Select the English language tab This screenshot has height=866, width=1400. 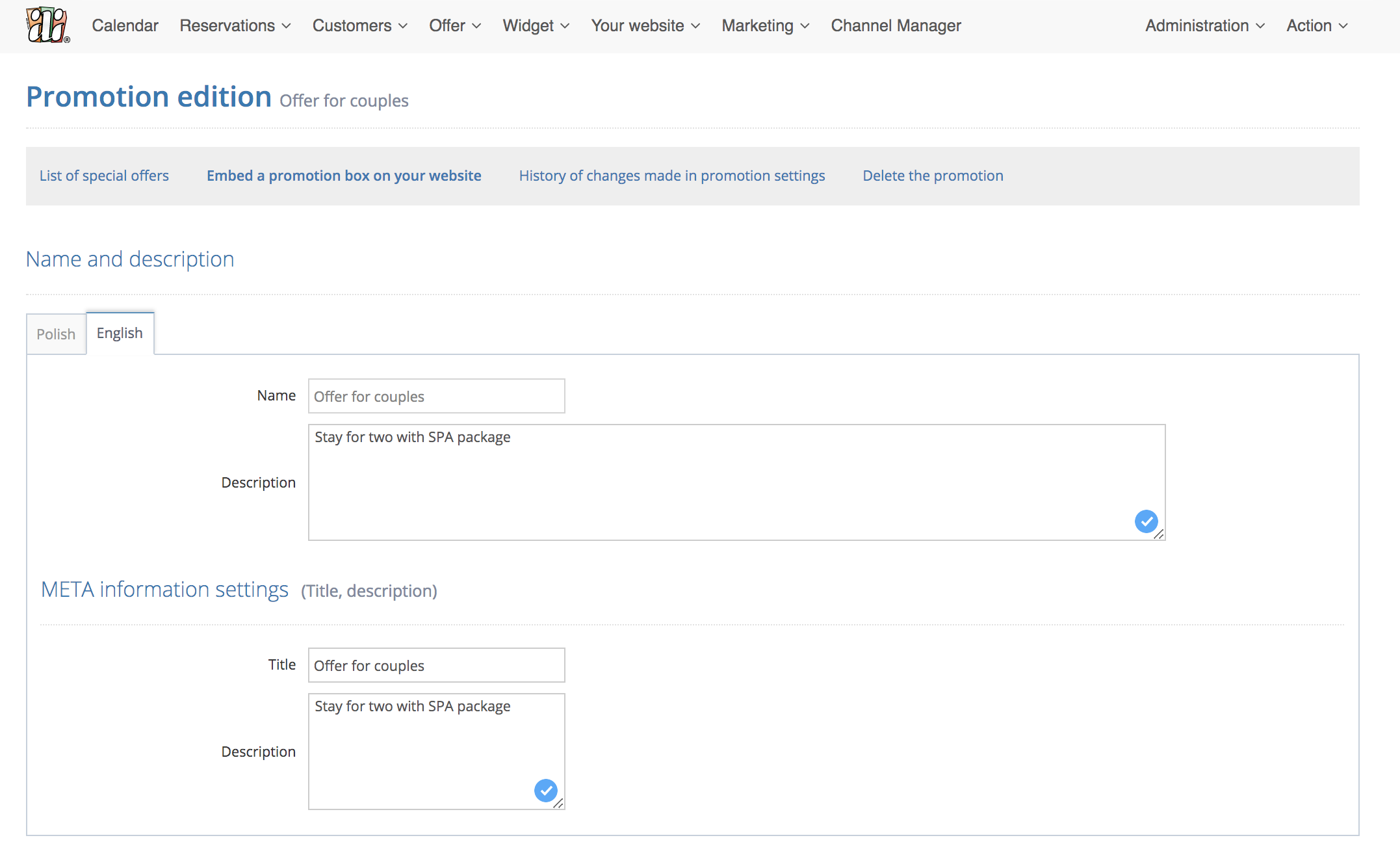click(120, 334)
